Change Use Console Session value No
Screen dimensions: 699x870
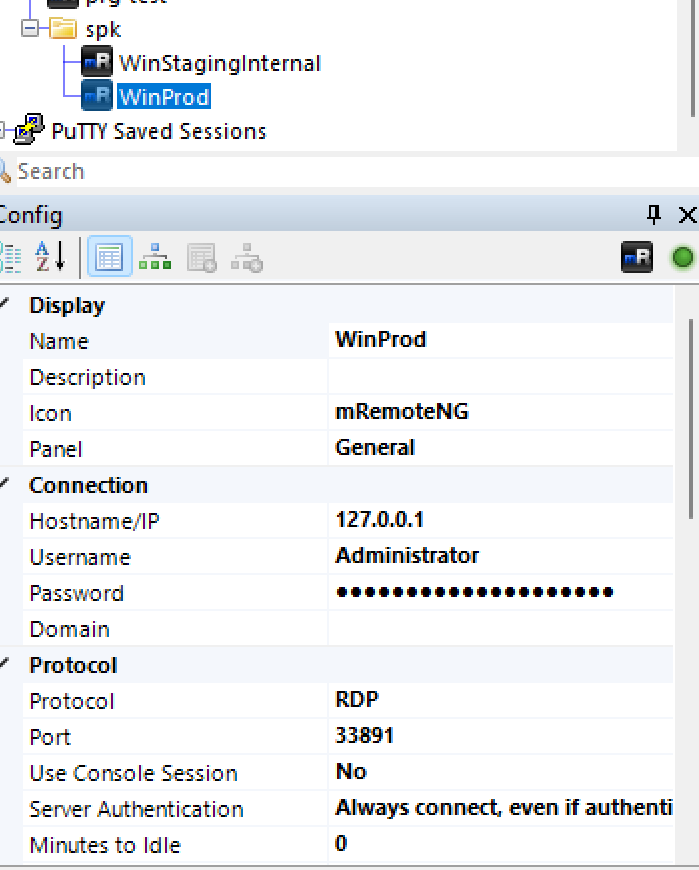[x=501, y=772]
